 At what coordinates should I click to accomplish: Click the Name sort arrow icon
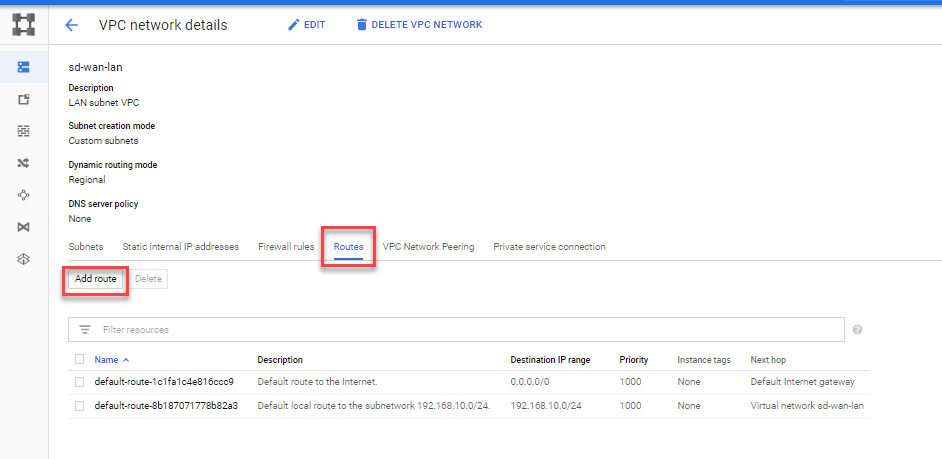click(126, 360)
